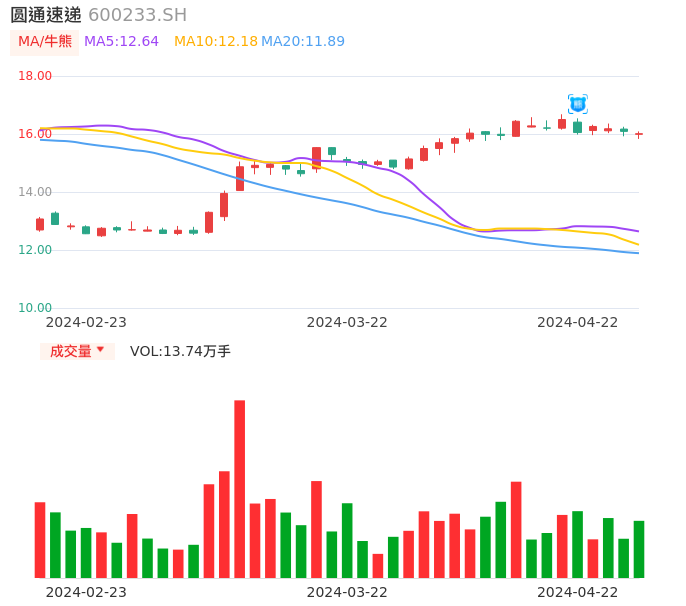Click the tallest red volume bar
Screen dimensions: 686x606
coord(240,488)
